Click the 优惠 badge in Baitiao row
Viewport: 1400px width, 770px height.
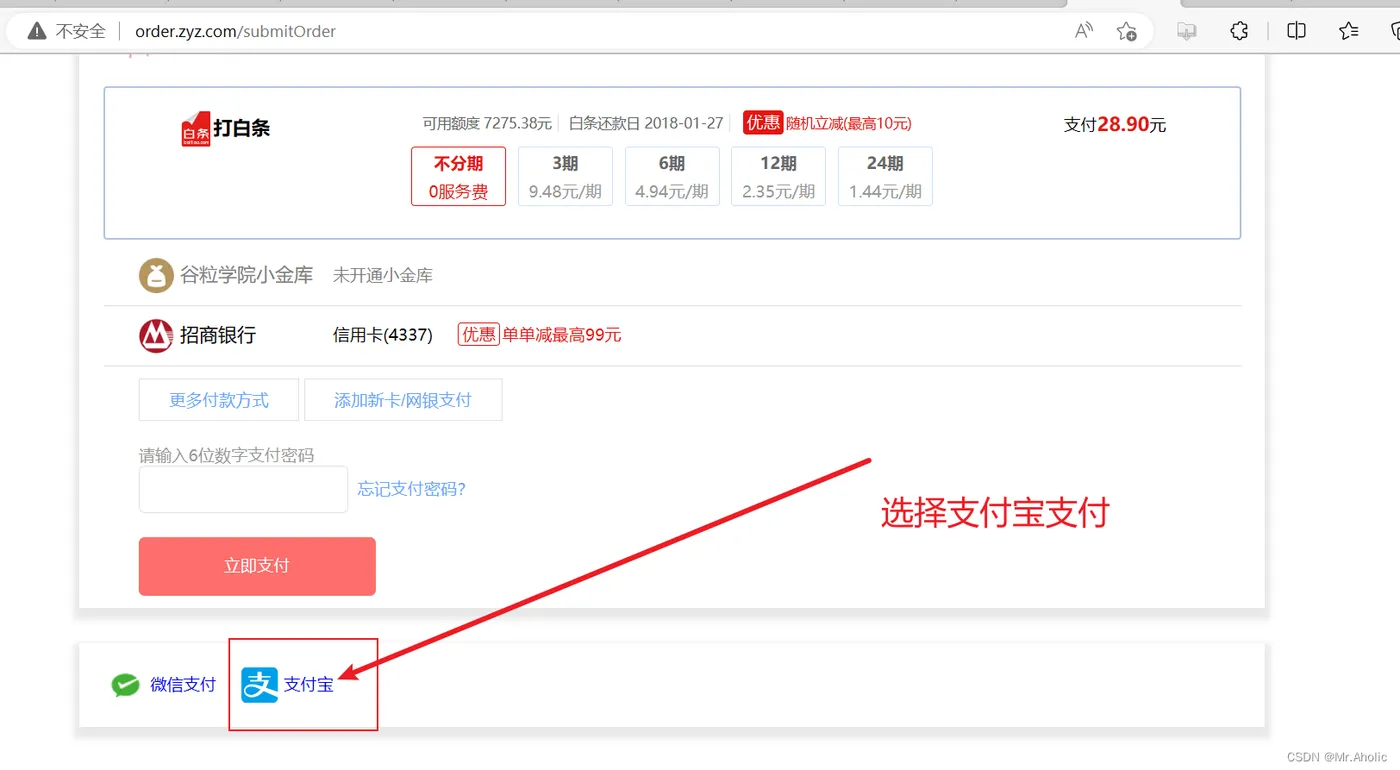[x=763, y=123]
